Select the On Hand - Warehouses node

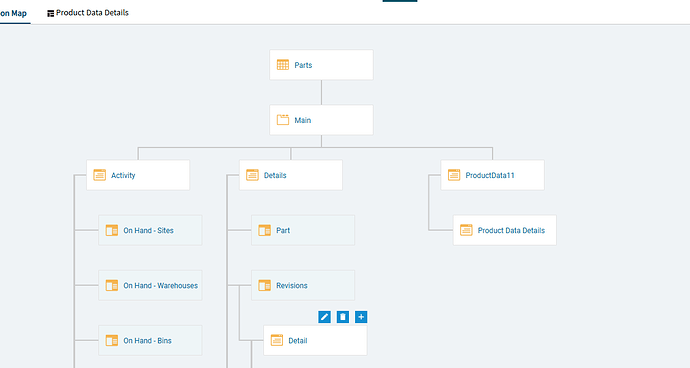(150, 285)
